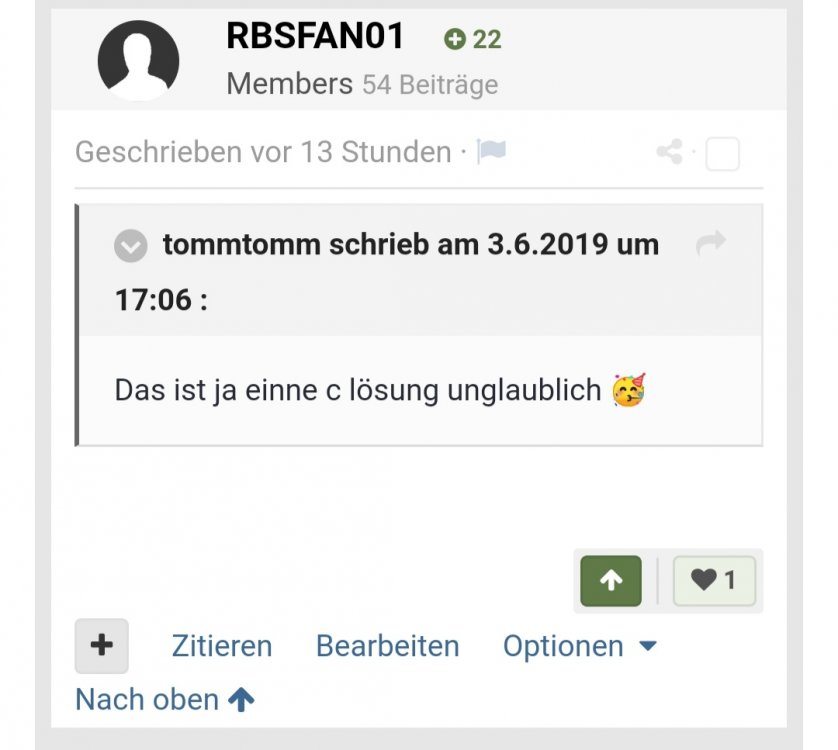Click Bearbeiten to edit post
Image resolution: width=838 pixels, height=750 pixels.
387,646
